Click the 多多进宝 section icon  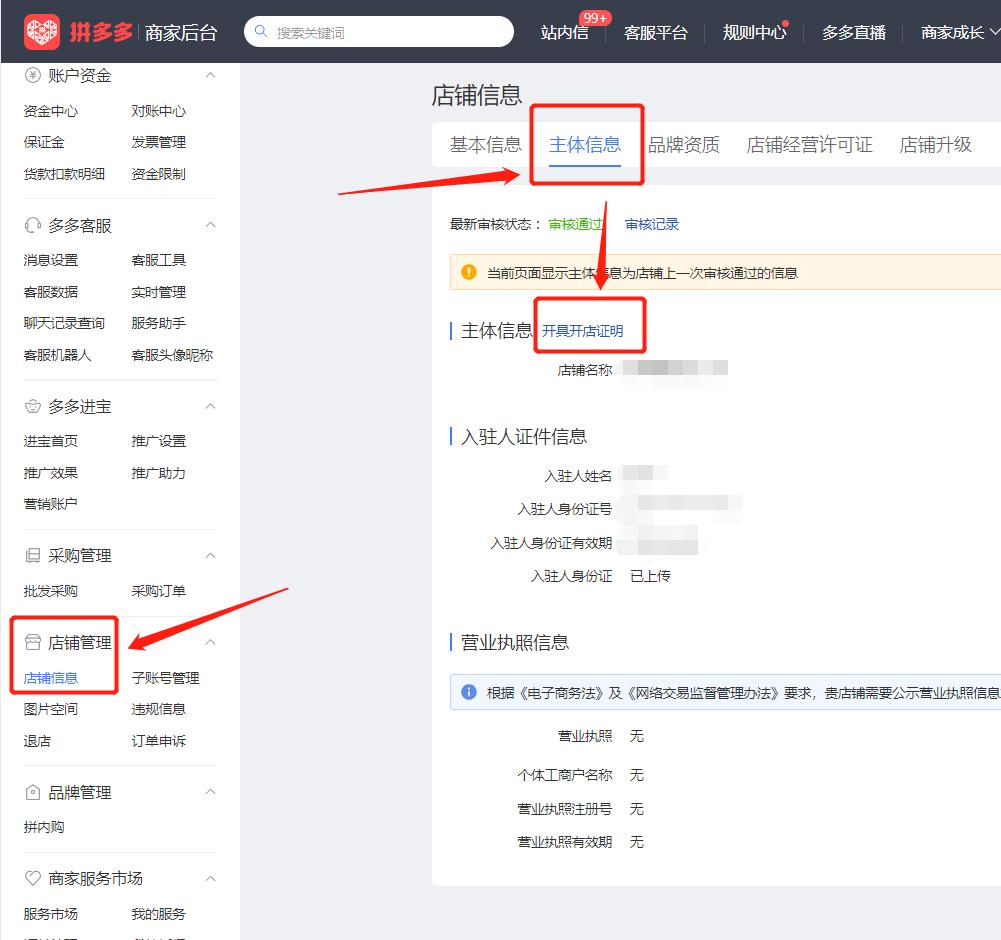tap(30, 406)
